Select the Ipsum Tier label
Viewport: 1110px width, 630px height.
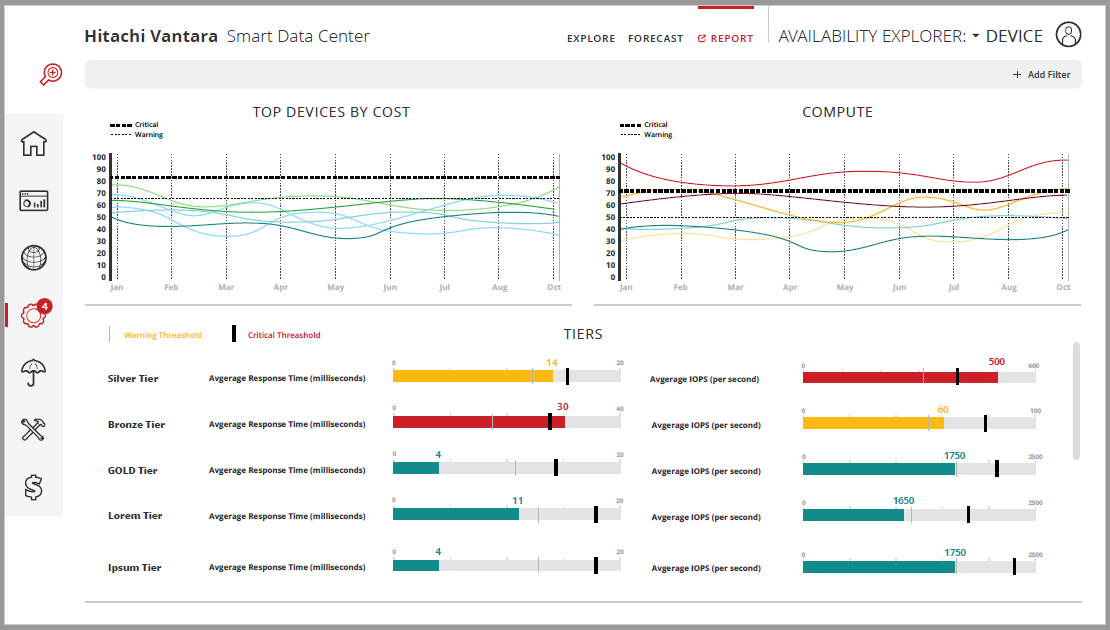tap(135, 568)
